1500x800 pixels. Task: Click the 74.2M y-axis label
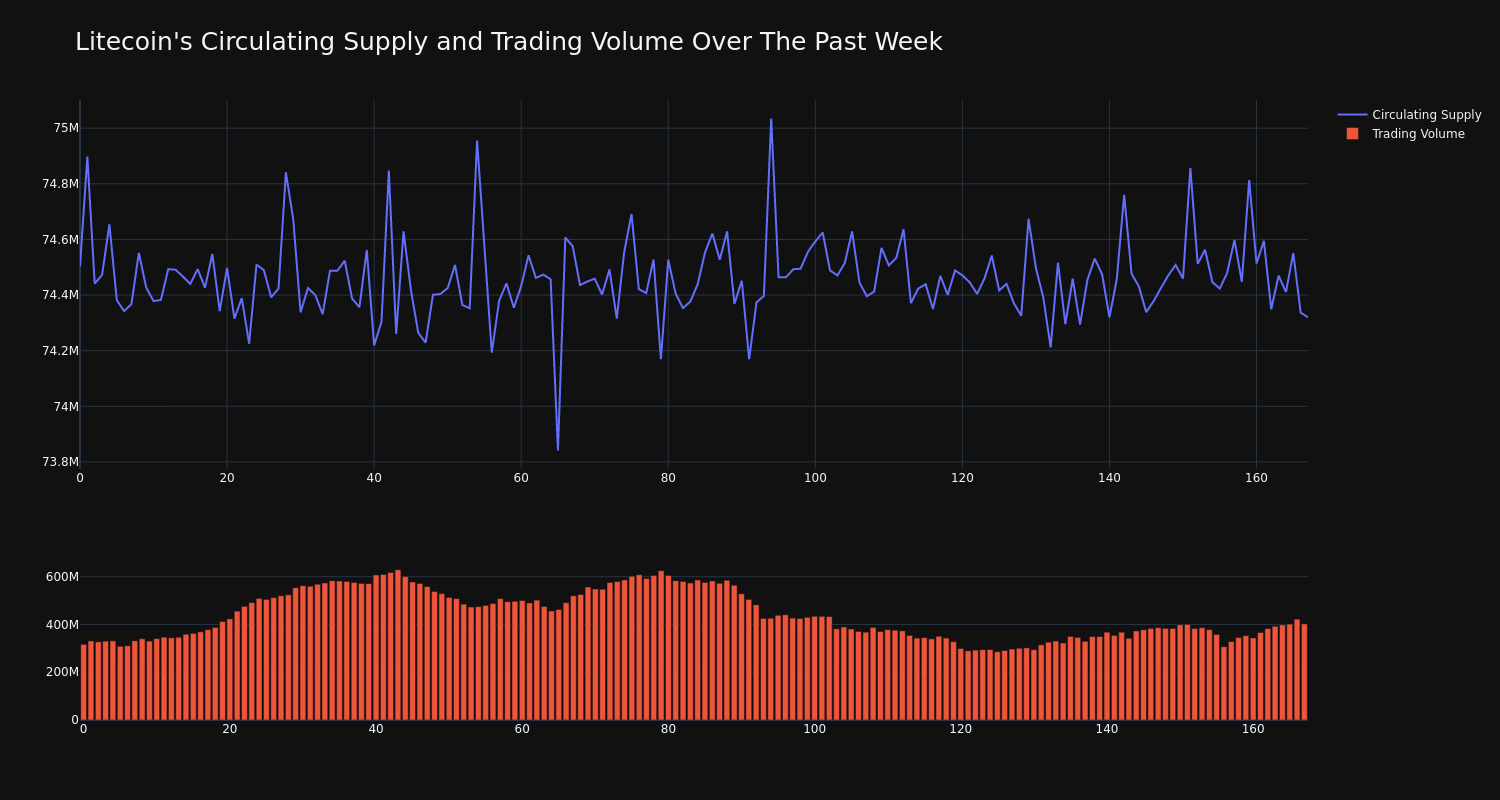60,351
